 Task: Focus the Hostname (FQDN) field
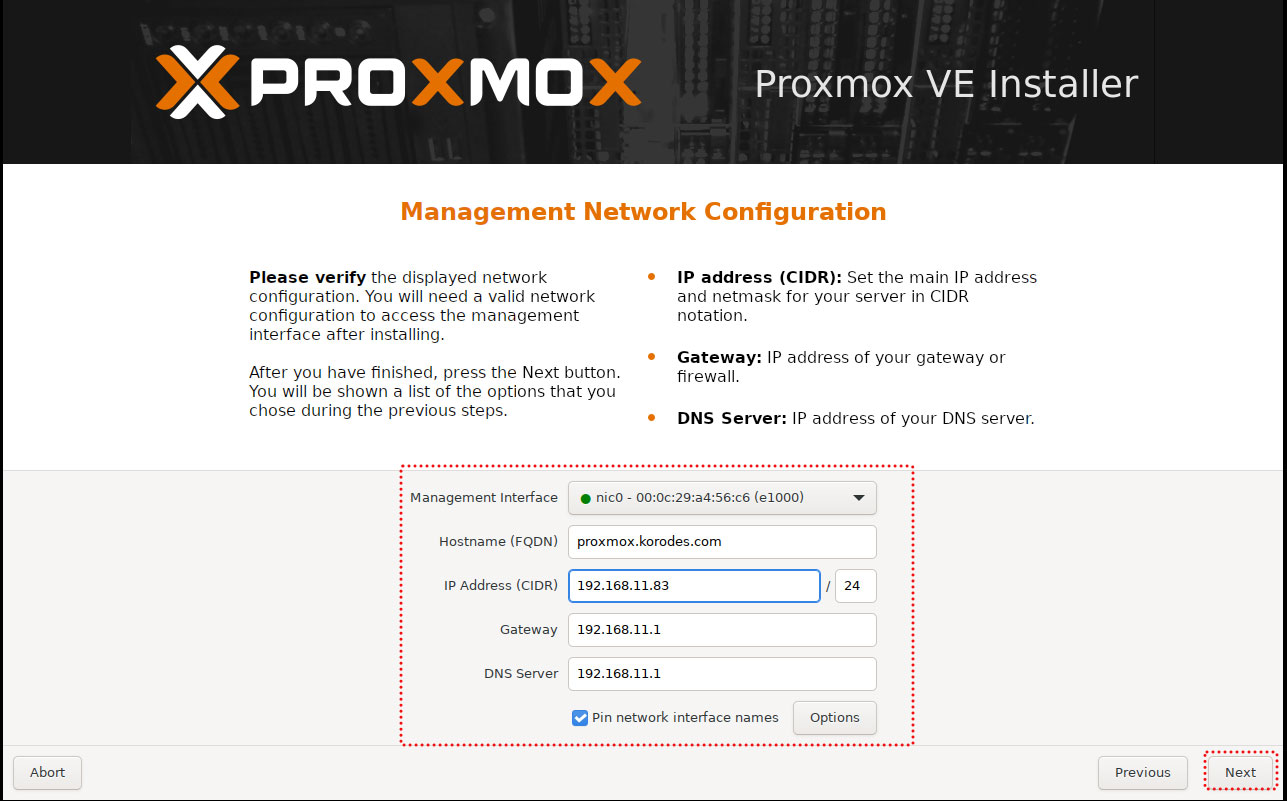tap(722, 542)
